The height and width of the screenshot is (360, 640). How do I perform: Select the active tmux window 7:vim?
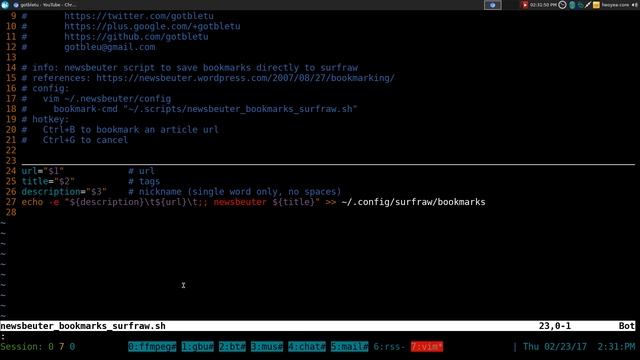(427, 347)
